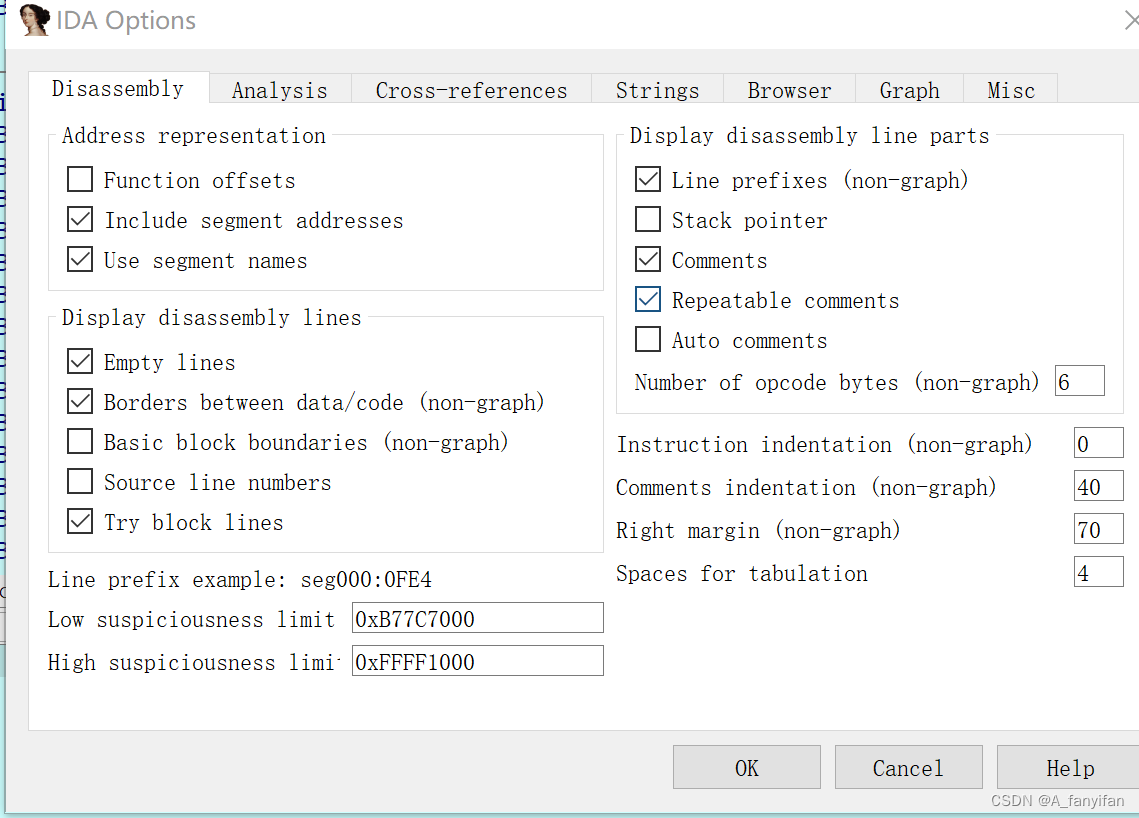Focus the High suspiciousness limit field
1139x818 pixels.
pyautogui.click(x=478, y=661)
